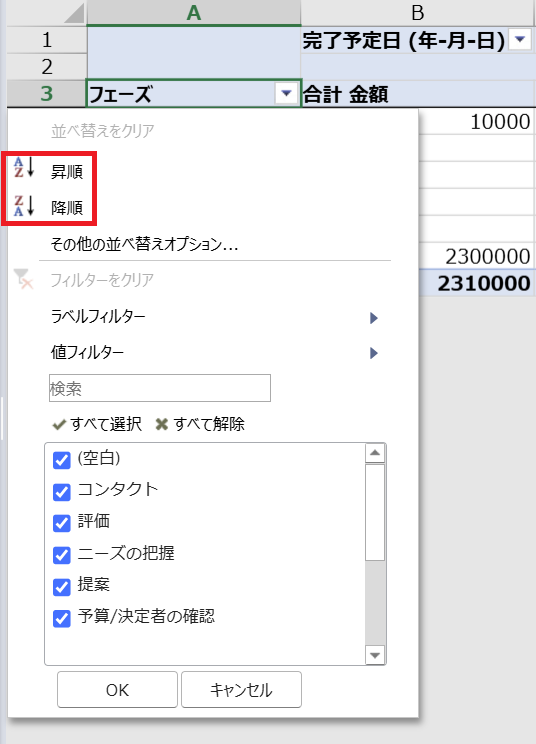Select 降順 sort menu entry
Screen dimensions: 536x744
click(67, 207)
